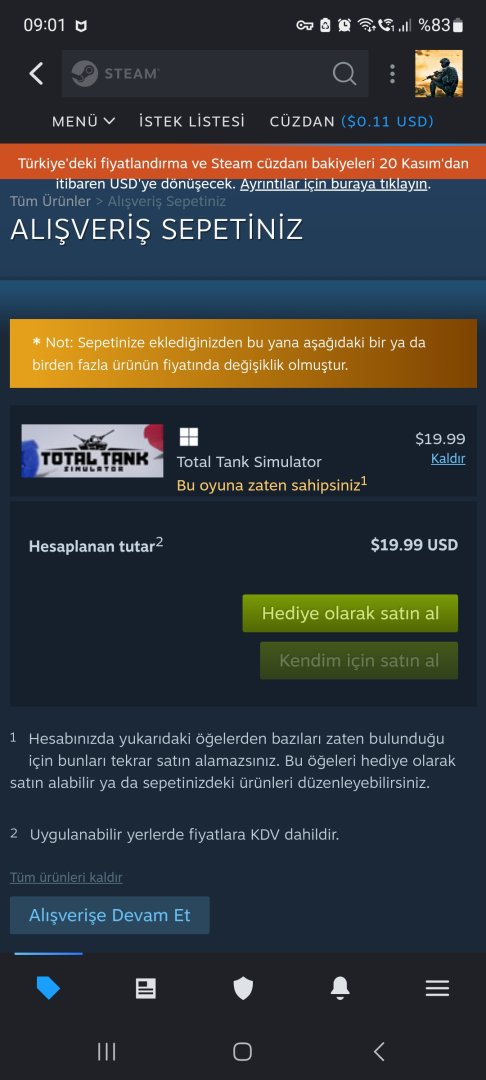Open the profile avatar picture
The width and height of the screenshot is (486, 1080).
439,73
